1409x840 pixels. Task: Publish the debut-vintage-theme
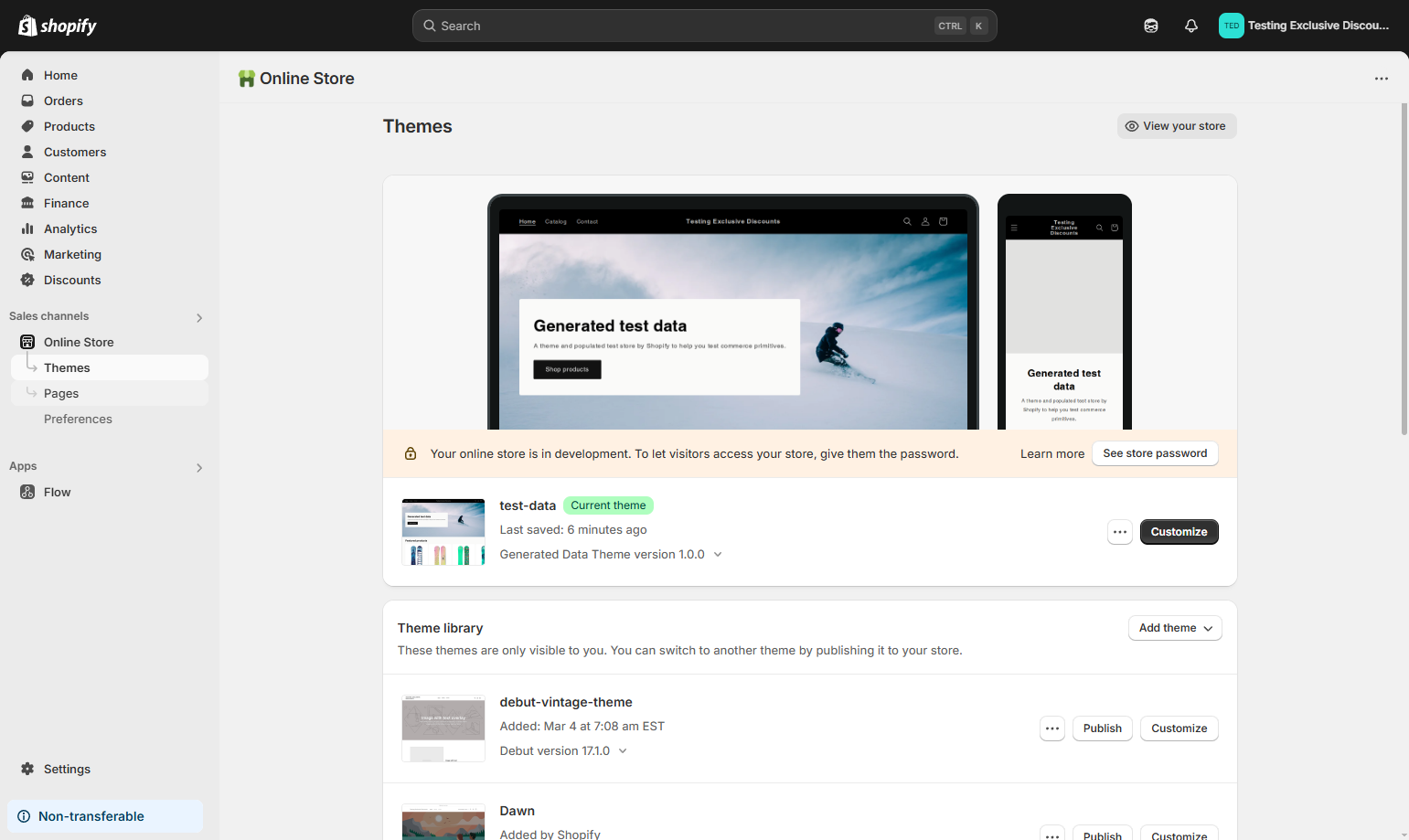[1103, 728]
